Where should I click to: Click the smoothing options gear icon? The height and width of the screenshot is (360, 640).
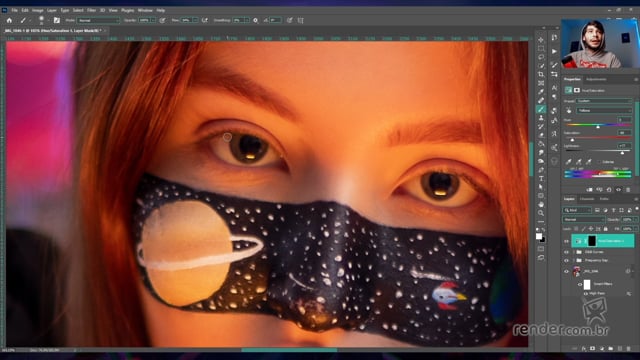[x=256, y=20]
